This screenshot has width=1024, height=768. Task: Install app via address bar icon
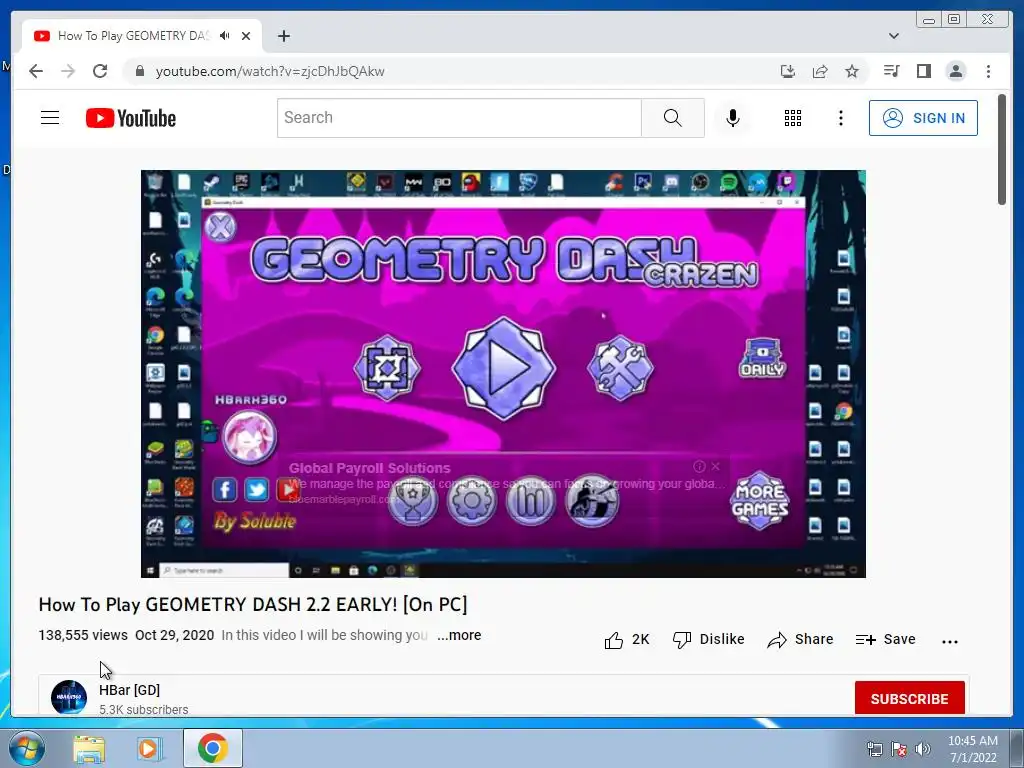(x=788, y=71)
